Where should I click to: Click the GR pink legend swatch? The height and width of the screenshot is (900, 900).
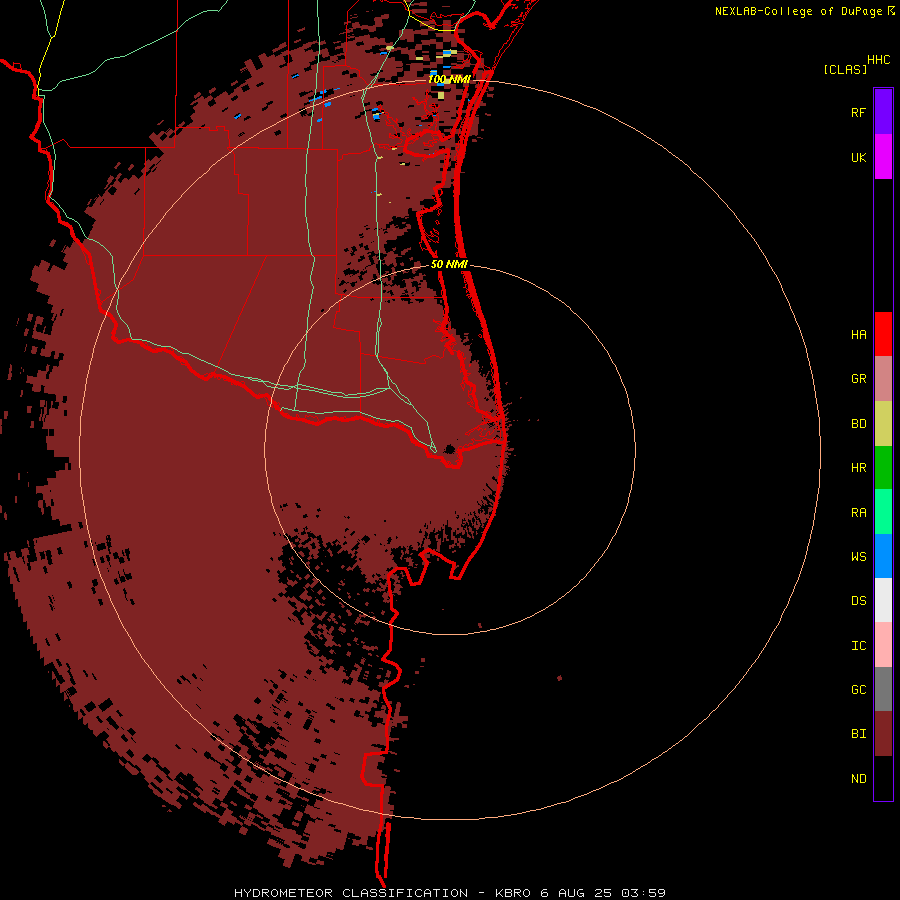tap(883, 379)
